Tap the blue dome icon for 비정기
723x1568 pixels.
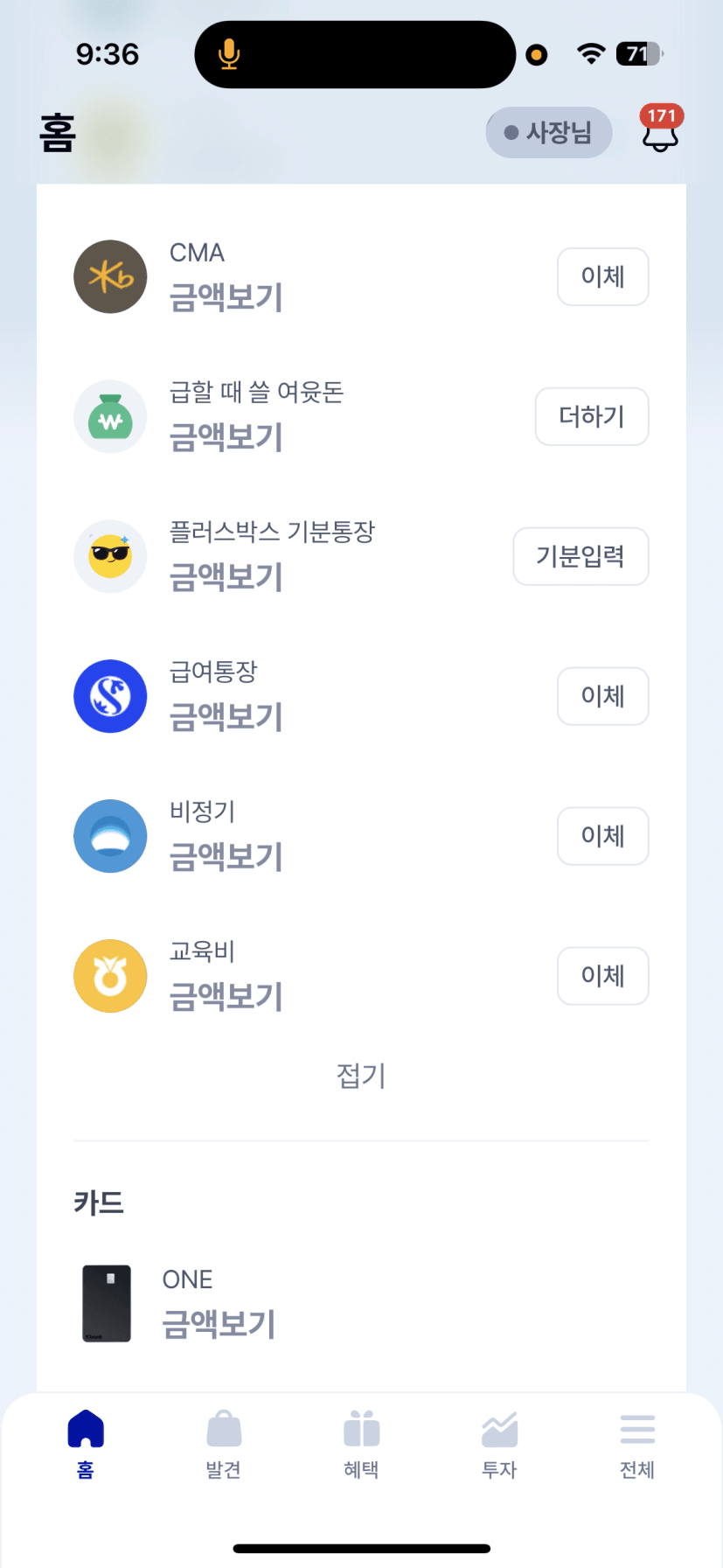coord(110,837)
